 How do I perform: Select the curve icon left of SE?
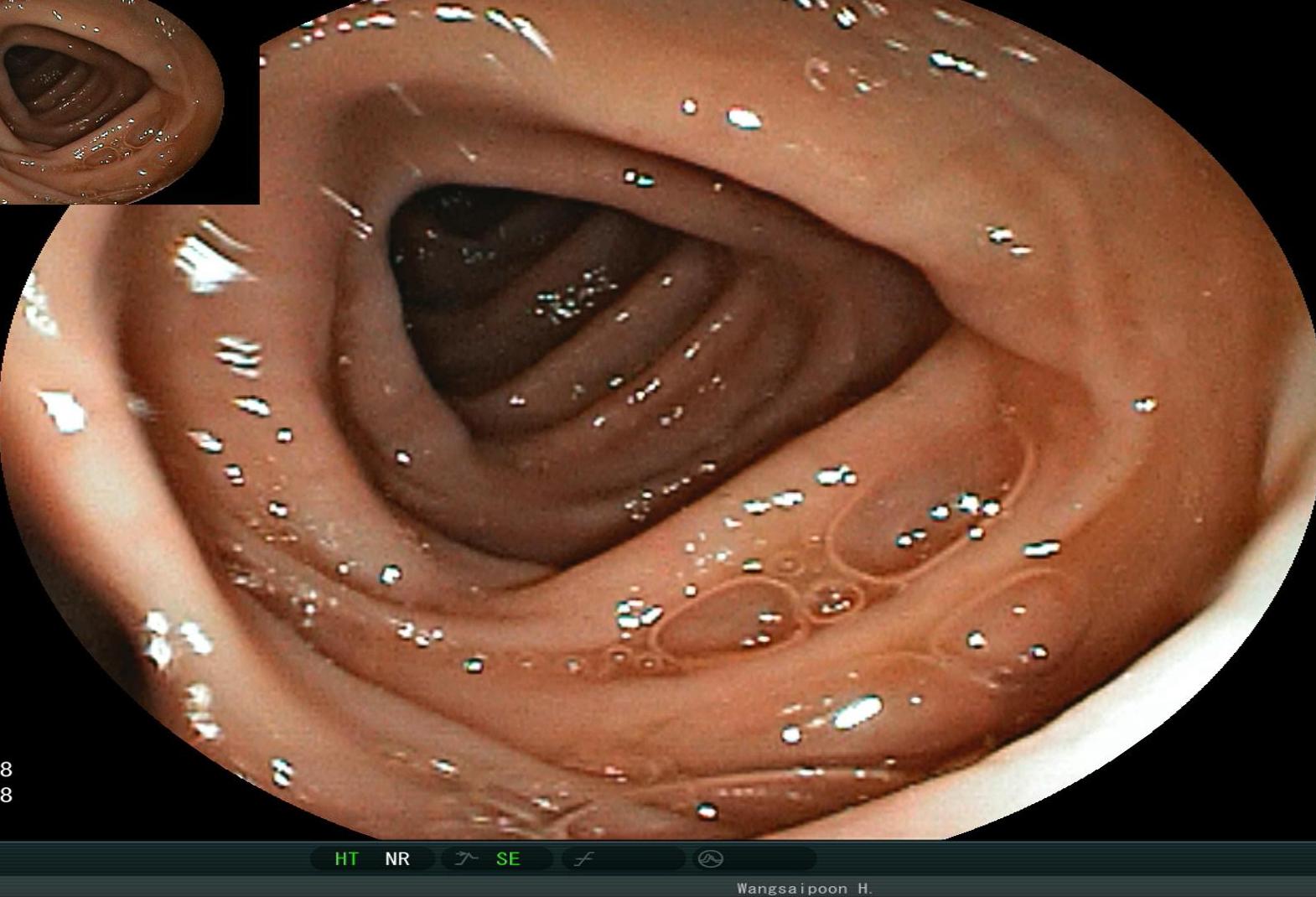[466, 858]
